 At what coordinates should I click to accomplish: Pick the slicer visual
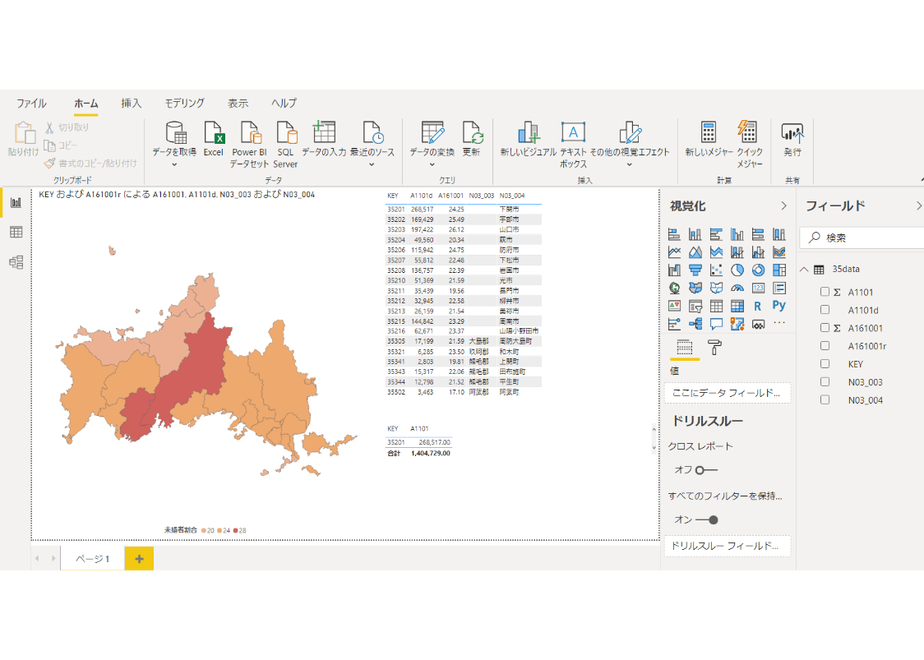coord(695,306)
